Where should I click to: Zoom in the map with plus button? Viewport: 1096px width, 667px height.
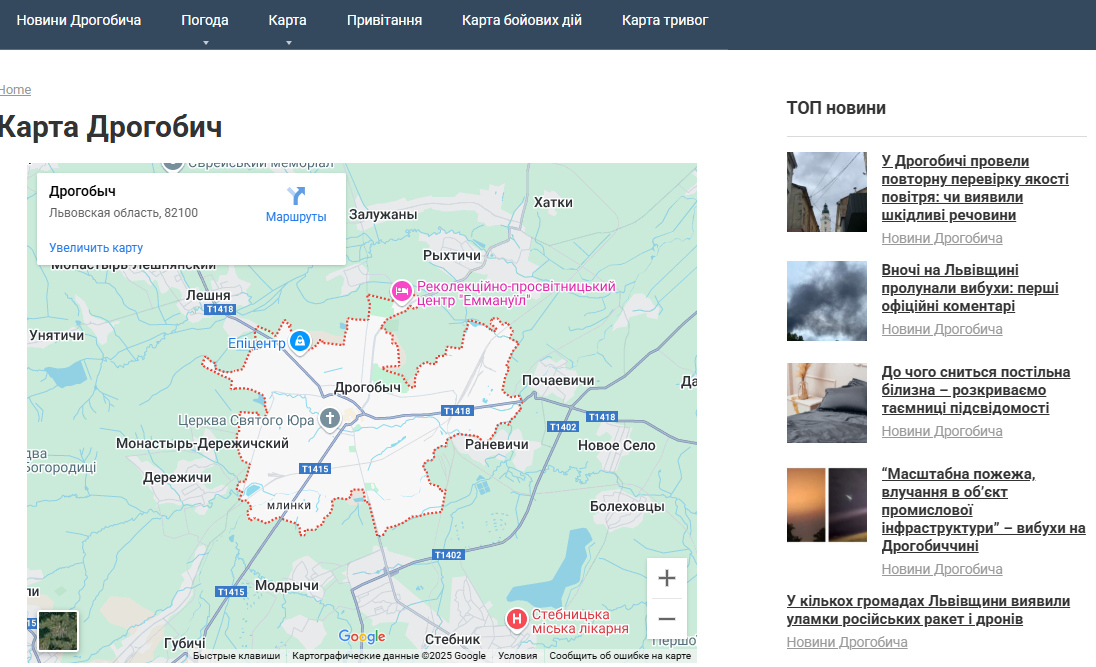click(667, 578)
